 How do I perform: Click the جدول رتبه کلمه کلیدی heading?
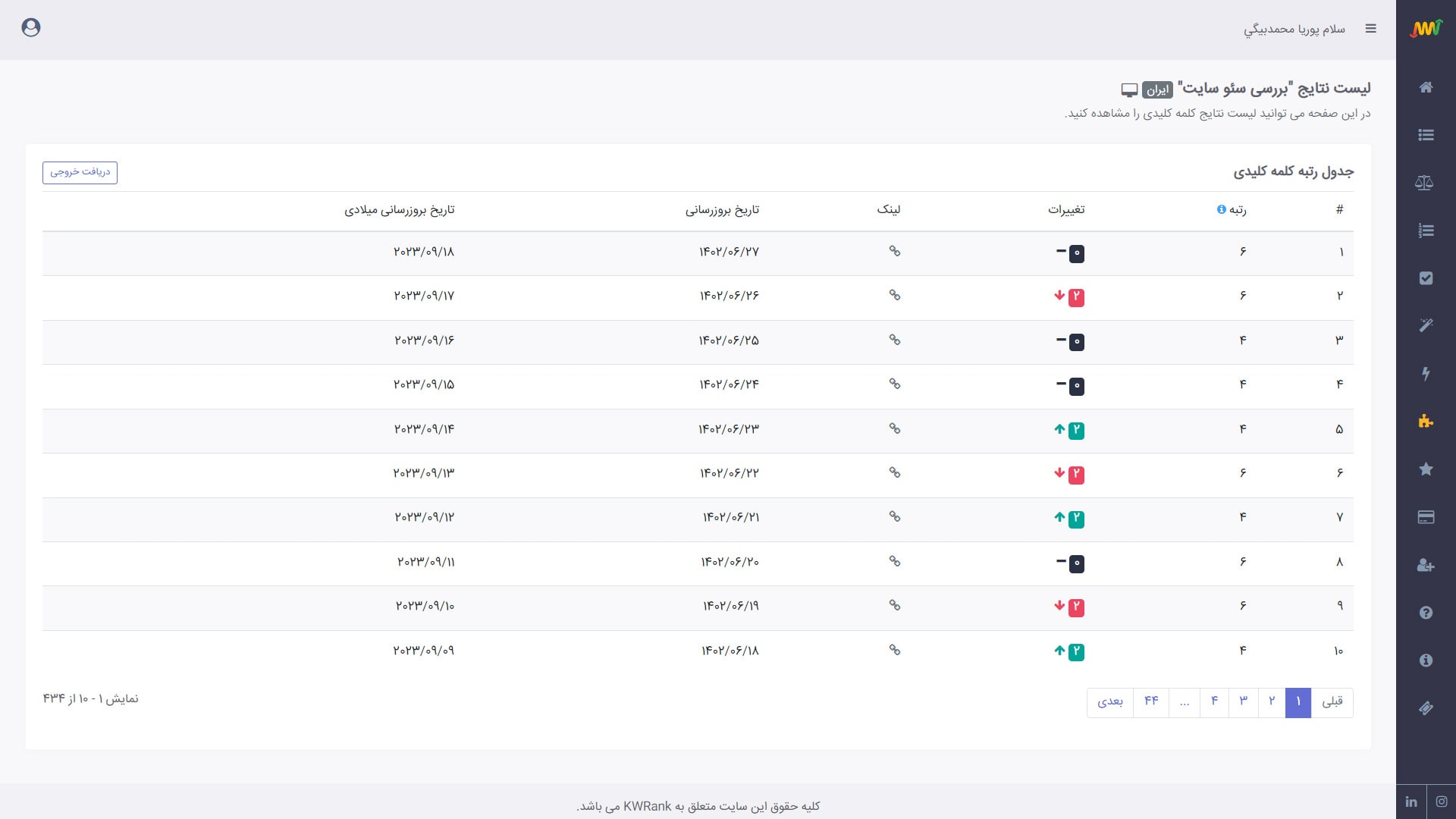coord(1294,171)
